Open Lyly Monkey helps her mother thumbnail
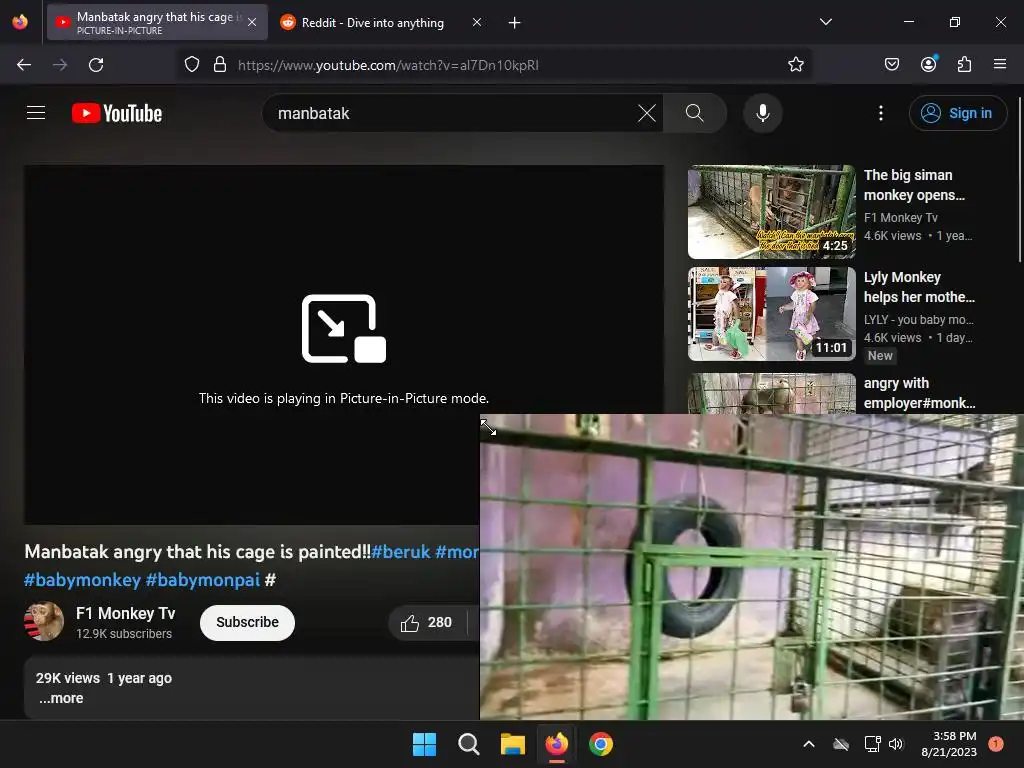The height and width of the screenshot is (768, 1024). tap(771, 313)
